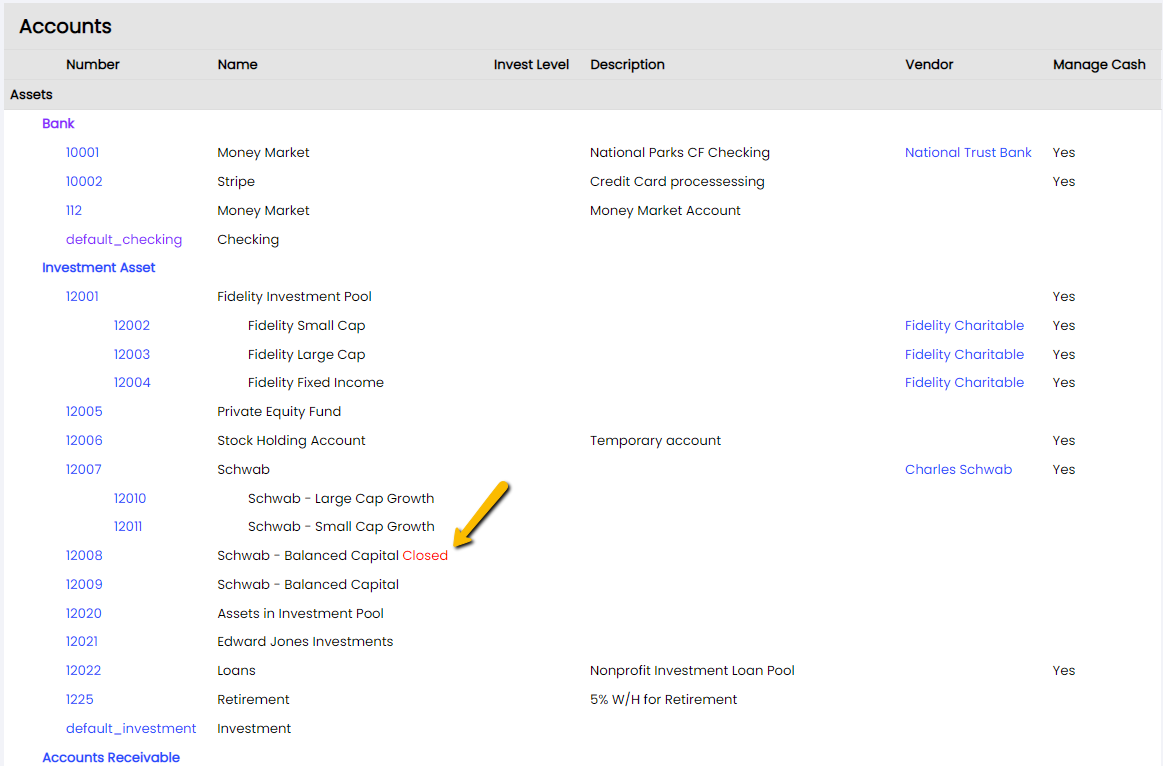Select the Private Equity Fund name

click(279, 411)
